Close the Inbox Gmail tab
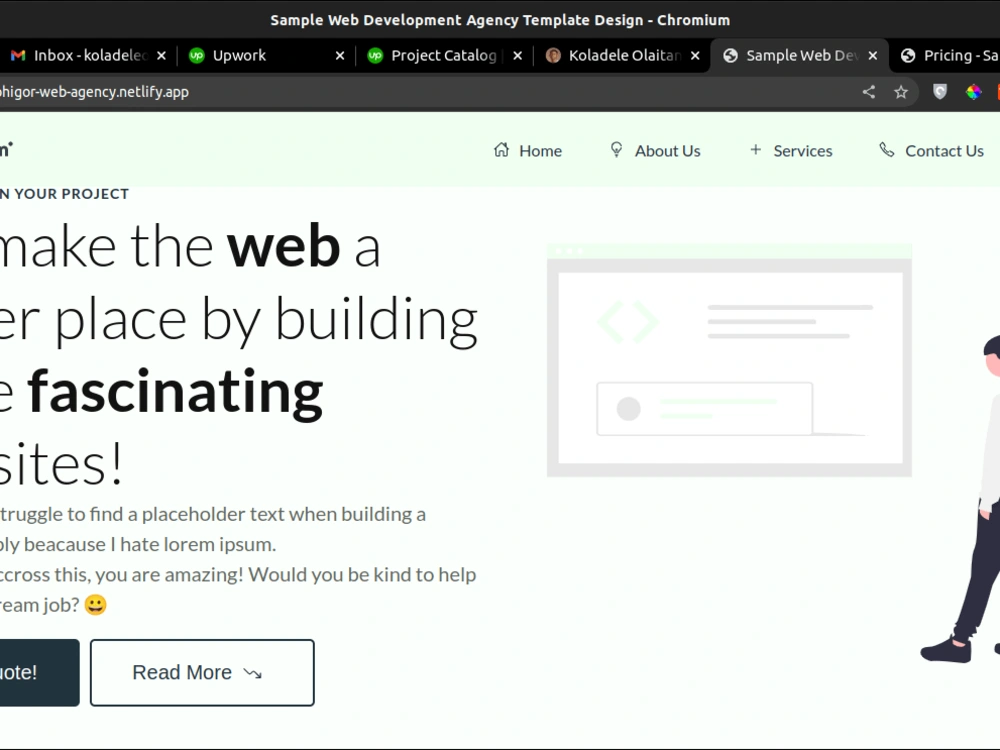Screen dimensions: 1000x750 pos(161,56)
